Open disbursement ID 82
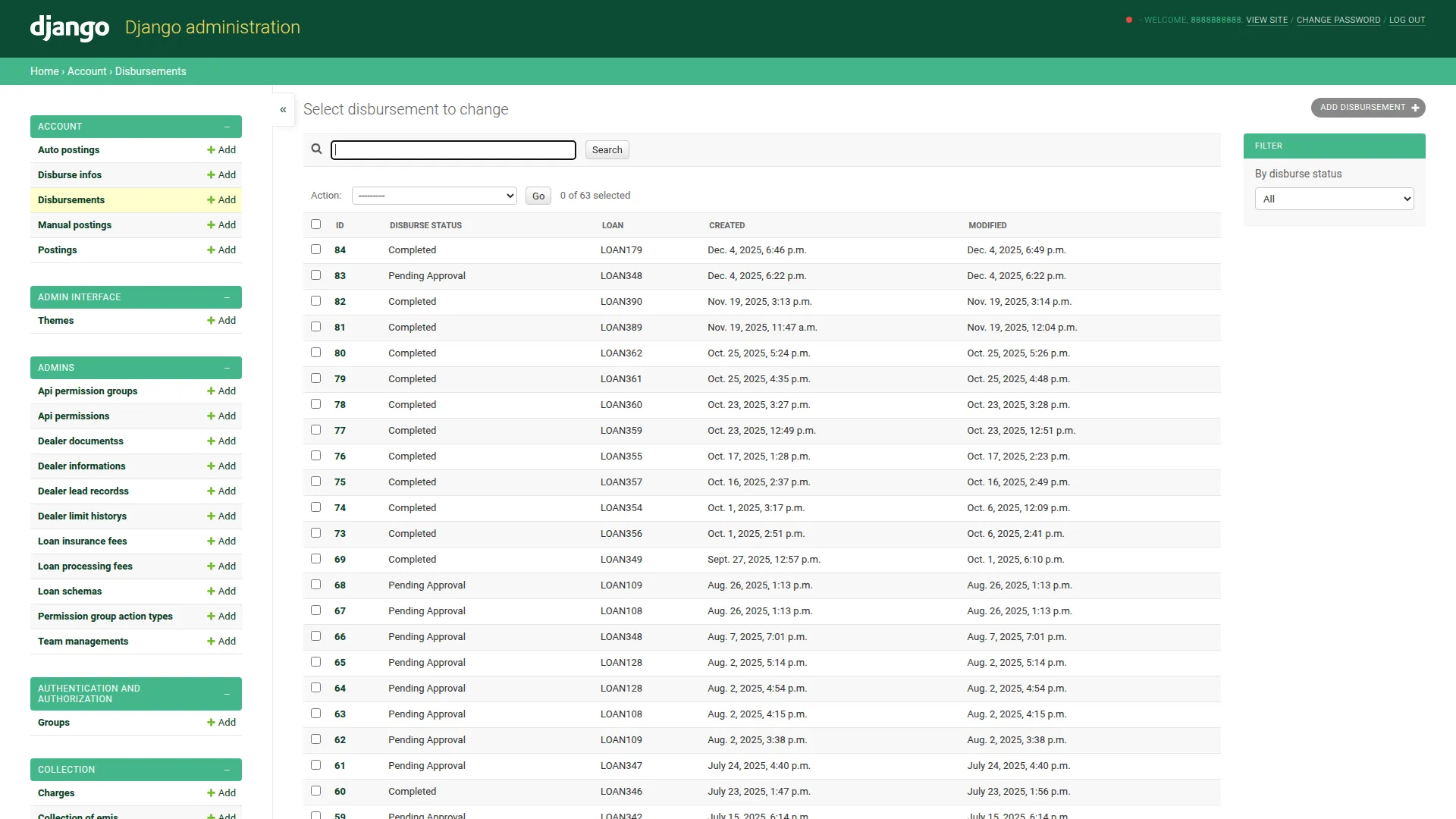The image size is (1456, 819). click(340, 302)
